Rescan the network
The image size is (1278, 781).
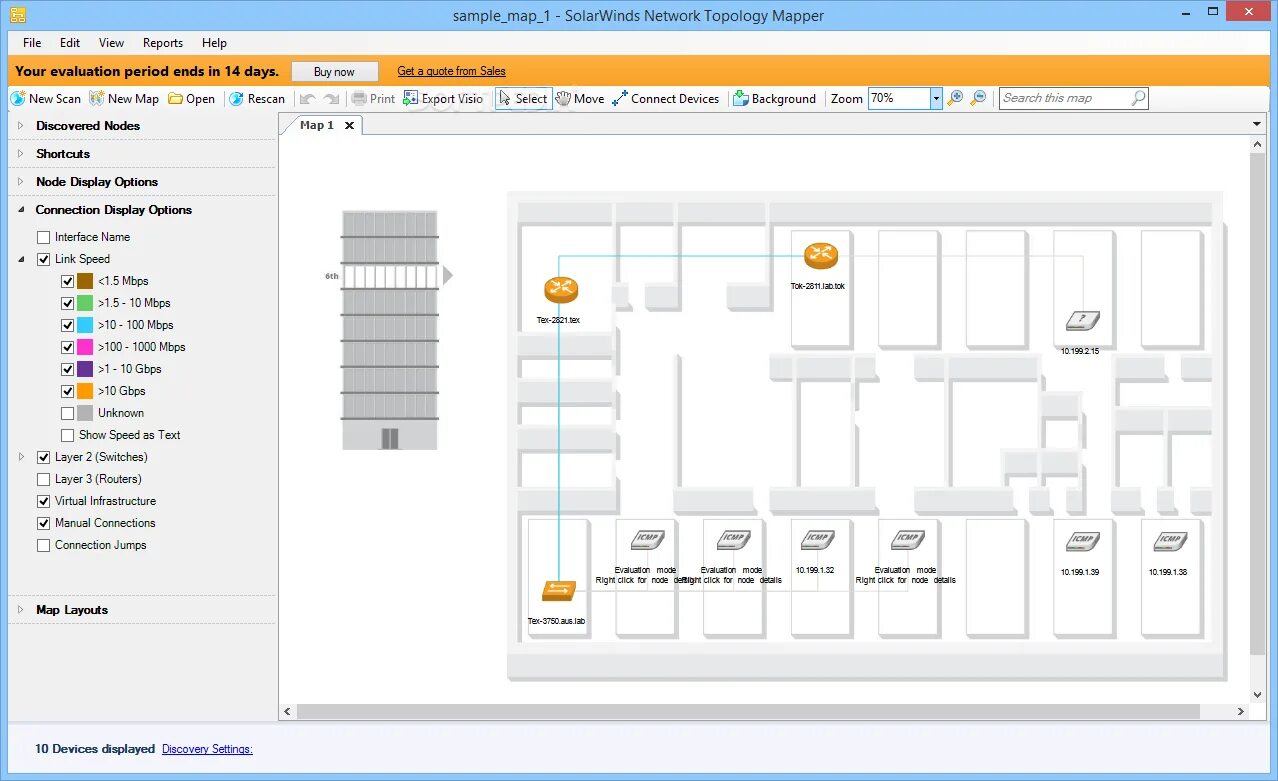coord(257,98)
